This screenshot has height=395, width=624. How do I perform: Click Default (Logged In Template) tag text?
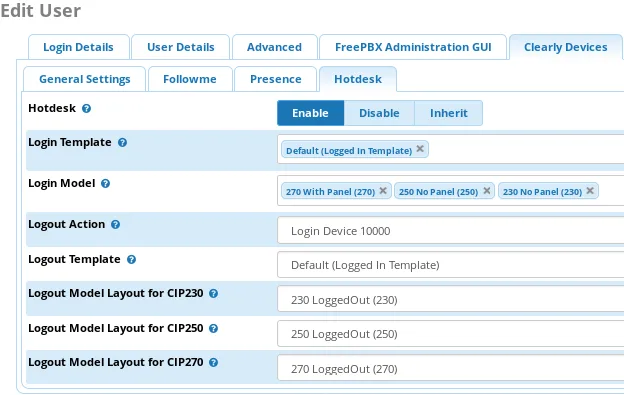tap(349, 151)
